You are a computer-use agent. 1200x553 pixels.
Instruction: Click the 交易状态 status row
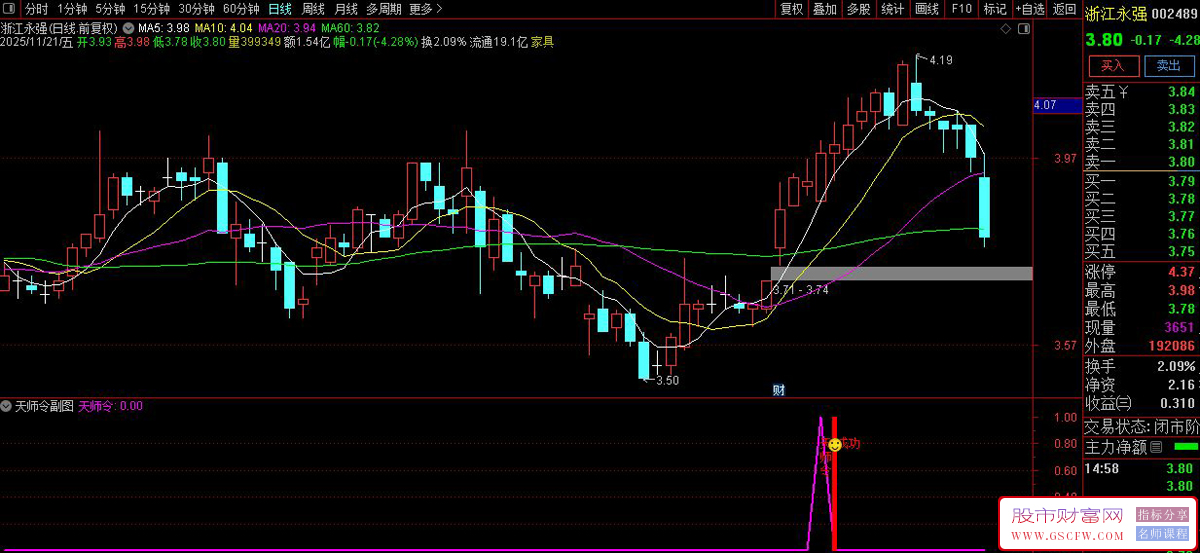point(1140,426)
